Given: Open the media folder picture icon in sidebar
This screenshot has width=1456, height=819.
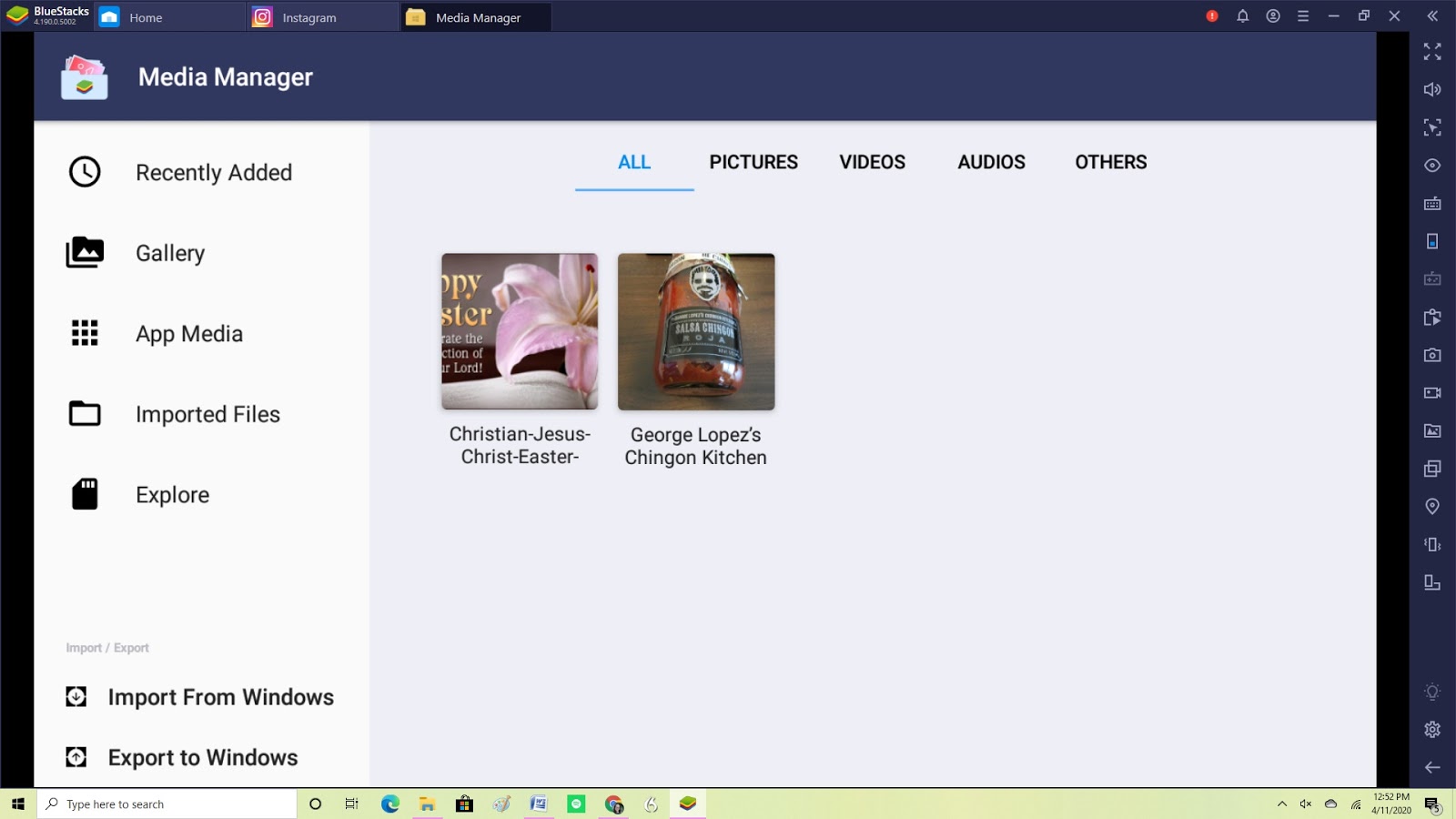Looking at the screenshot, I should click(x=1432, y=430).
